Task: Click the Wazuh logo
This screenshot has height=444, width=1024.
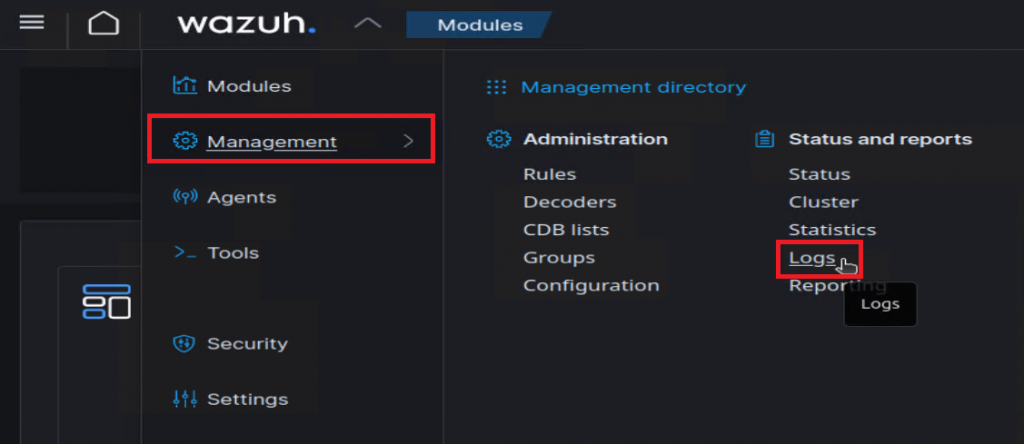Action: coord(246,23)
